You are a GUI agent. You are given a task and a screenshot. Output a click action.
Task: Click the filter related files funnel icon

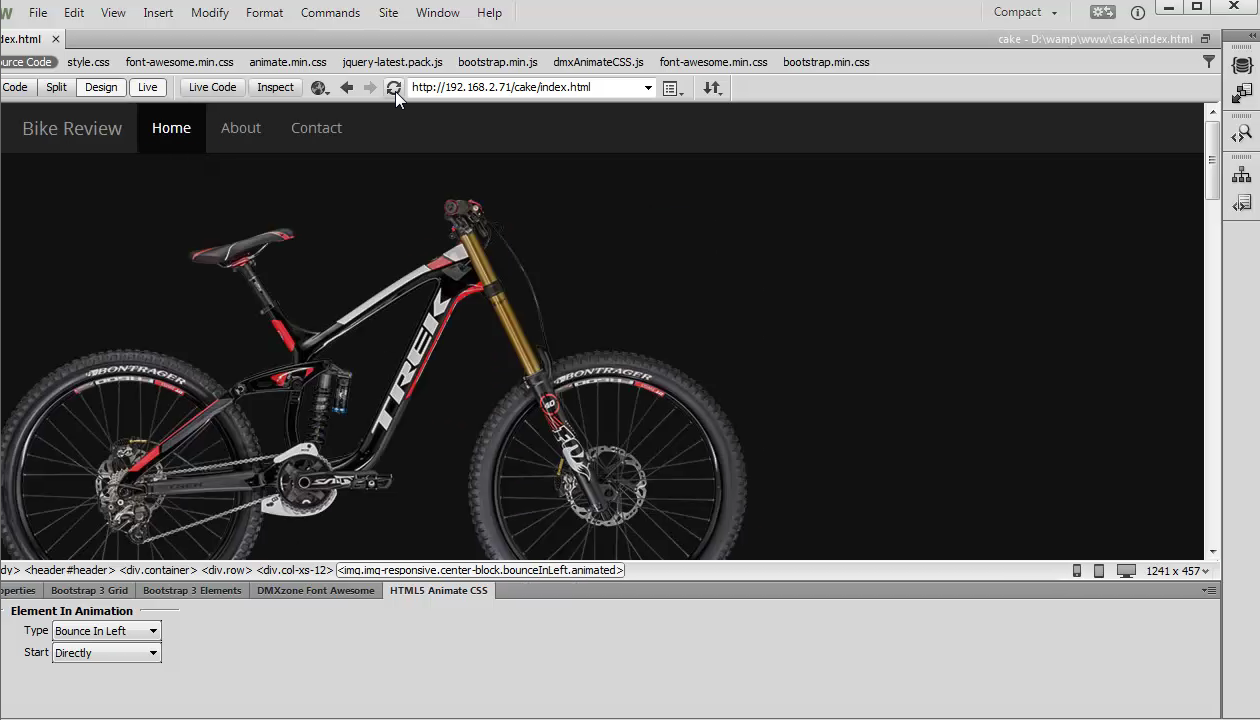(x=1209, y=62)
